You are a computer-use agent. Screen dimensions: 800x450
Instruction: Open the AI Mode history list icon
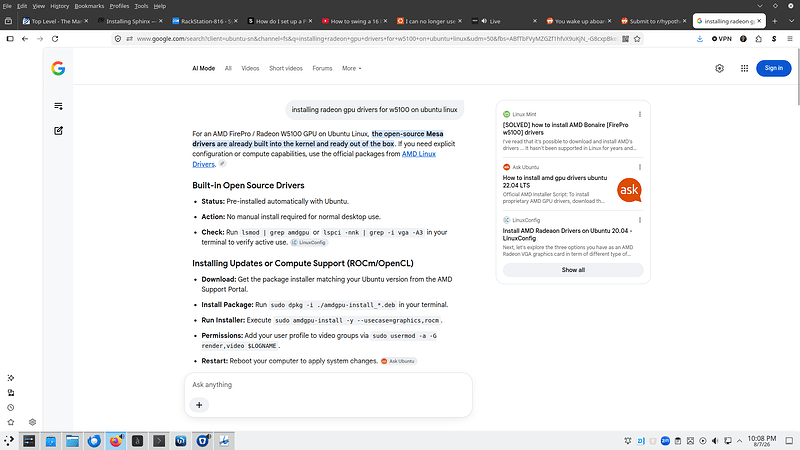tap(58, 106)
